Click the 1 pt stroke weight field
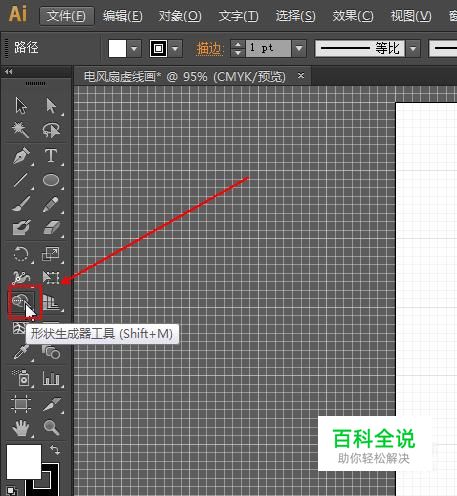Screen dimensions: 457x496 [x=268, y=49]
